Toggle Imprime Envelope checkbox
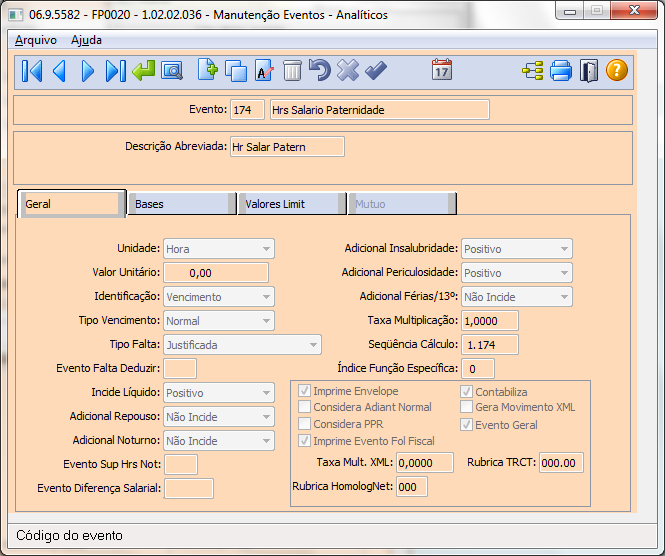 click(x=304, y=391)
